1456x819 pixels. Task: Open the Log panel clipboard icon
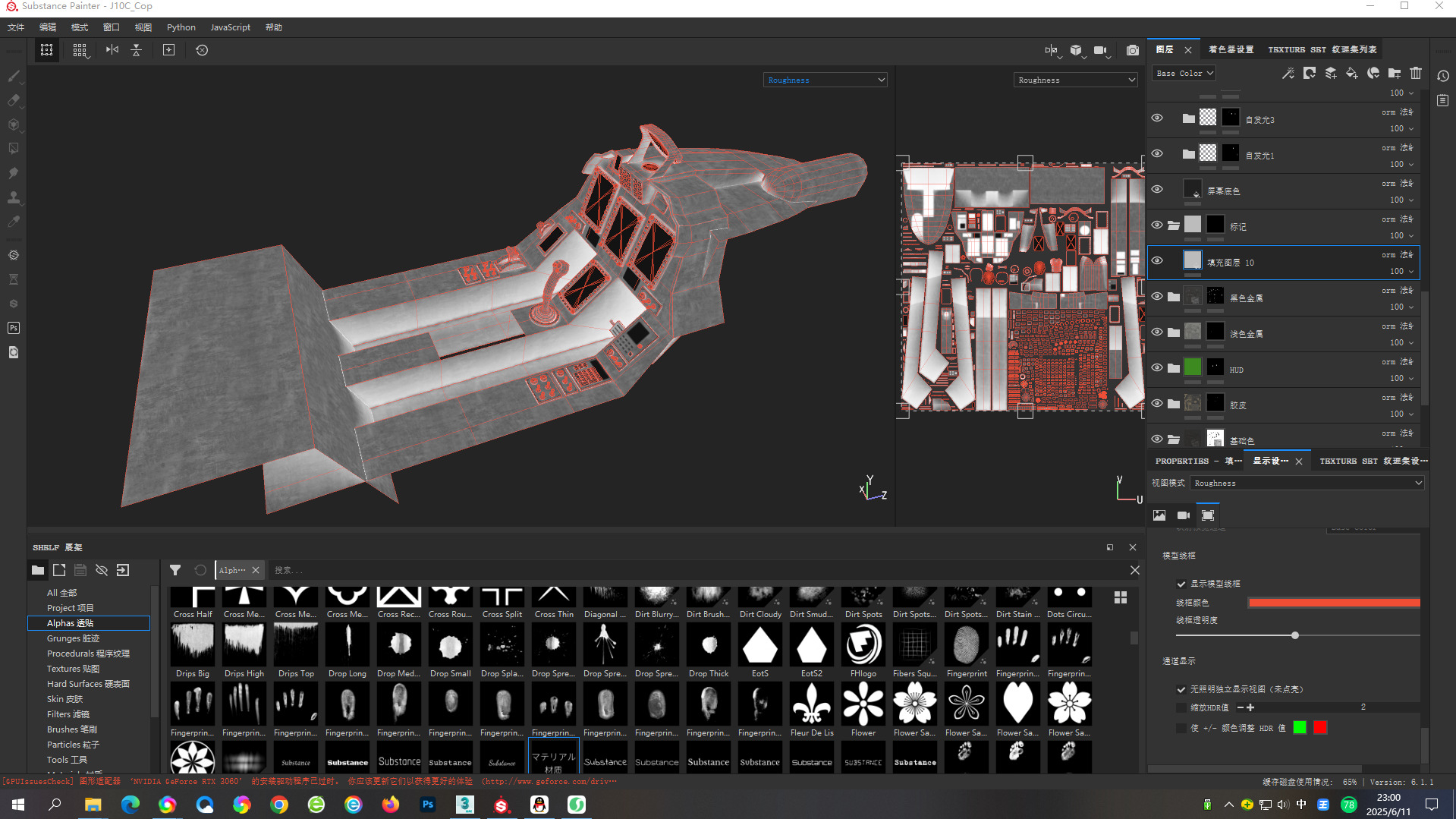coord(1443,100)
